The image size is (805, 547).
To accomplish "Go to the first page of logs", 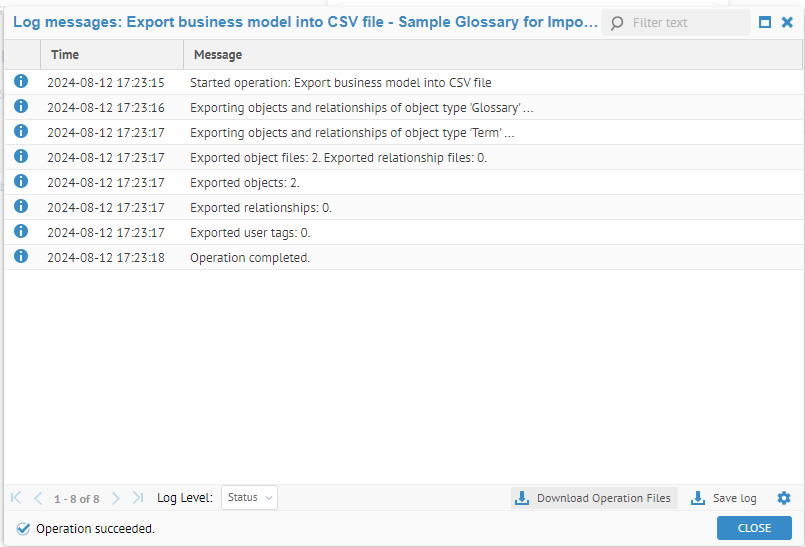I will [16, 498].
